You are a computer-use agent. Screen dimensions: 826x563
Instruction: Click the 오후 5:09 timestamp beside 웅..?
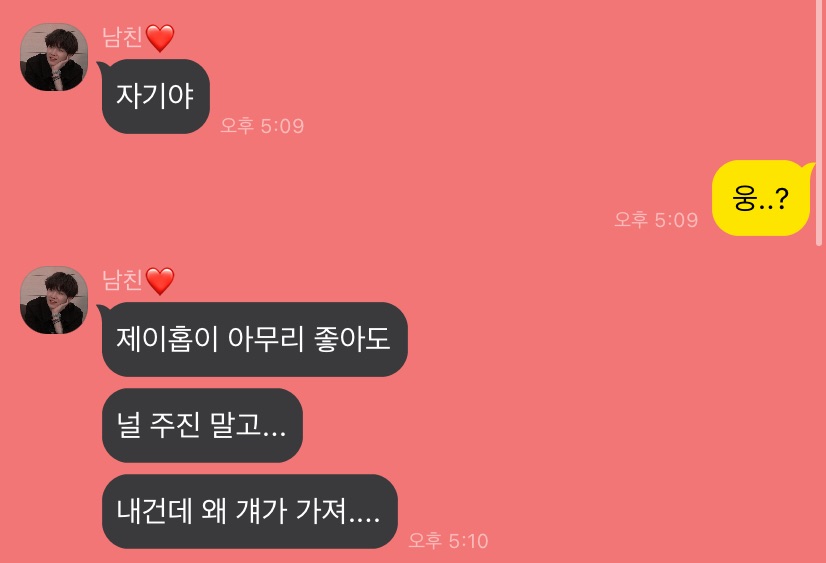coord(656,220)
